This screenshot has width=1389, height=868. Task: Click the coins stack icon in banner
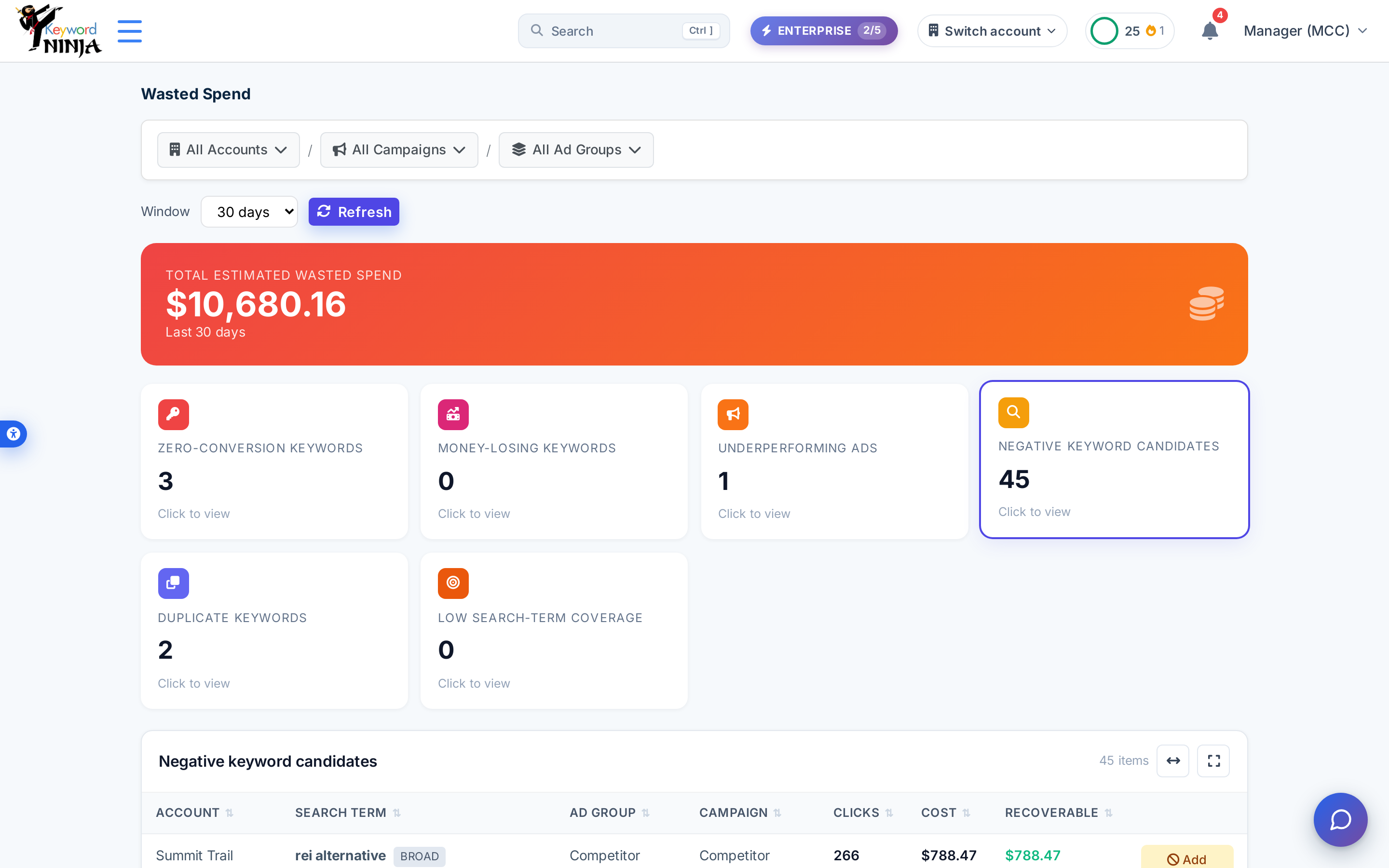click(x=1206, y=304)
